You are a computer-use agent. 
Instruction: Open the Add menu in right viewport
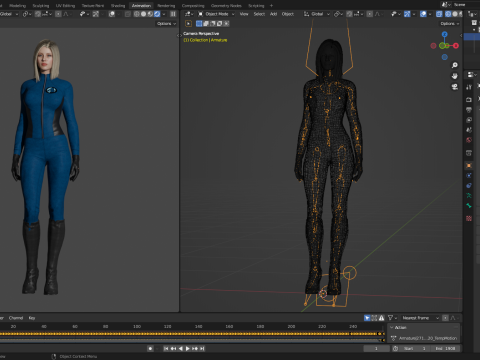pos(273,14)
